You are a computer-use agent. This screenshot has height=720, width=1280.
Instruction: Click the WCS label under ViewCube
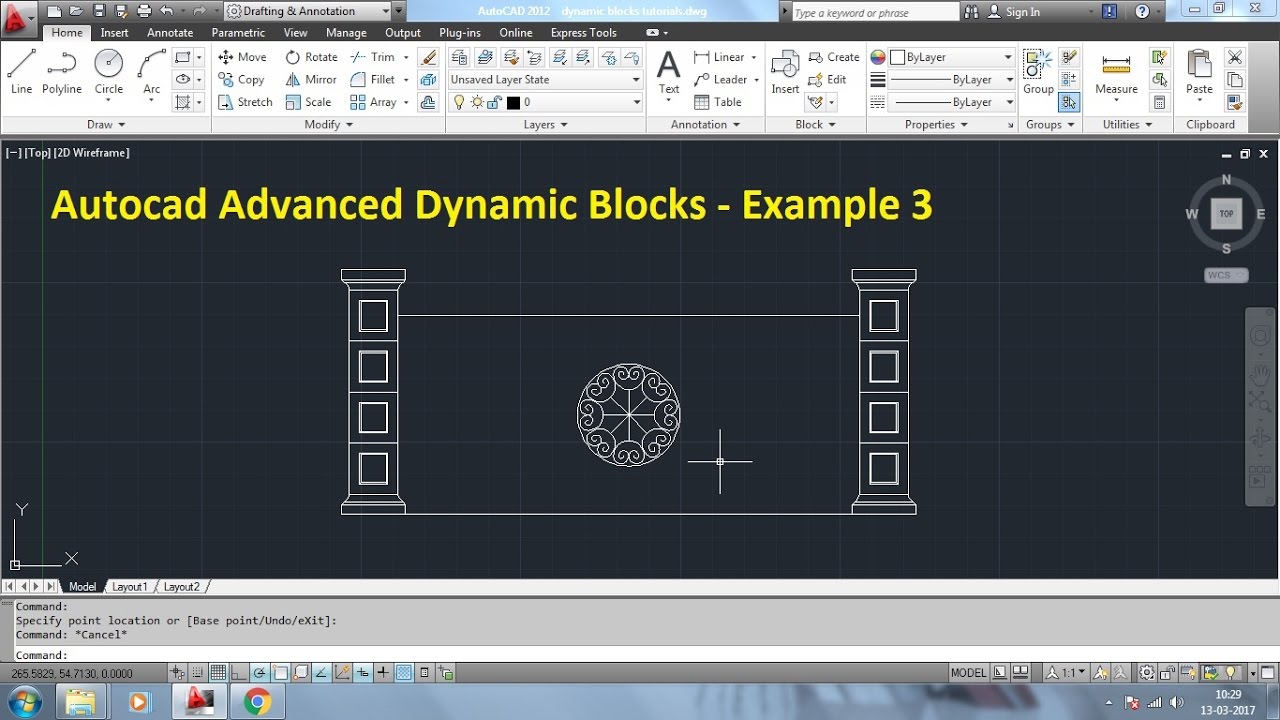[x=1226, y=275]
